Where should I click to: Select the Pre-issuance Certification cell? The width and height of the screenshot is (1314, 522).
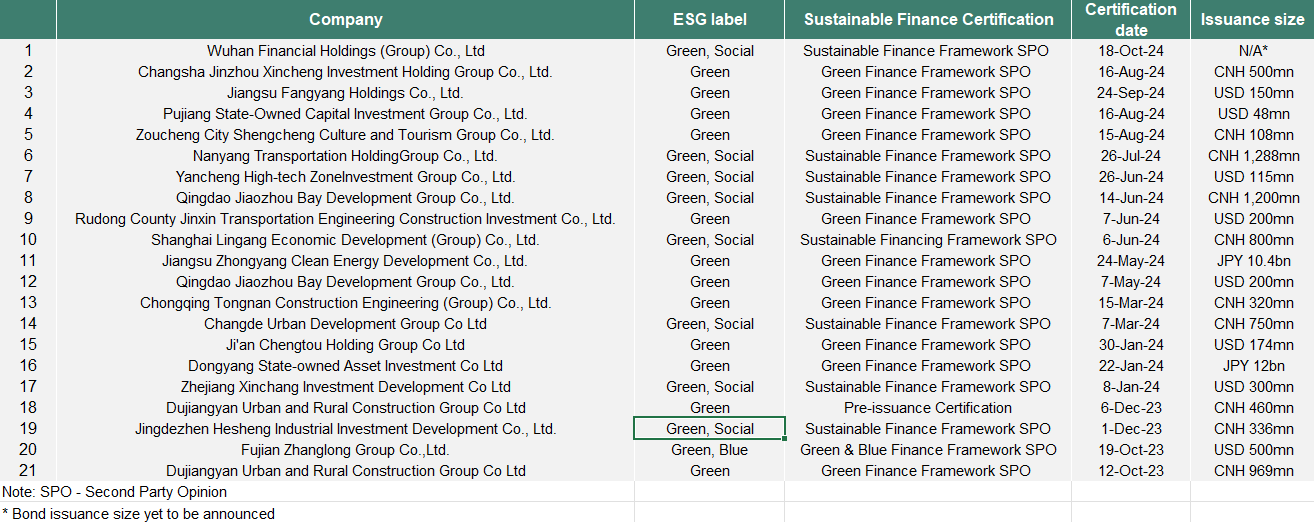928,408
